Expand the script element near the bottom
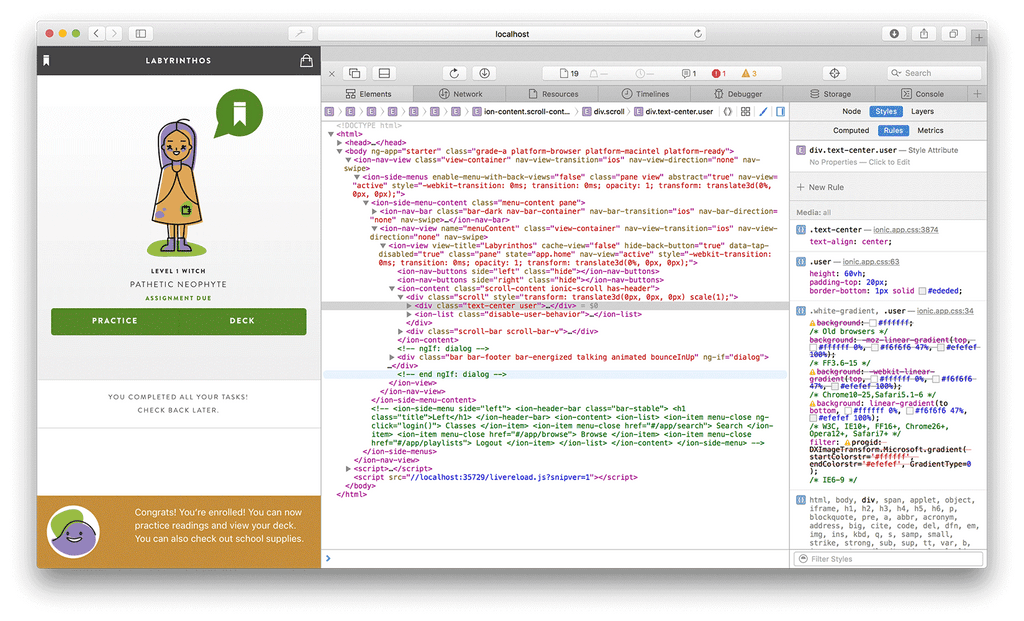Screen dimensions: 1024x621 348,468
